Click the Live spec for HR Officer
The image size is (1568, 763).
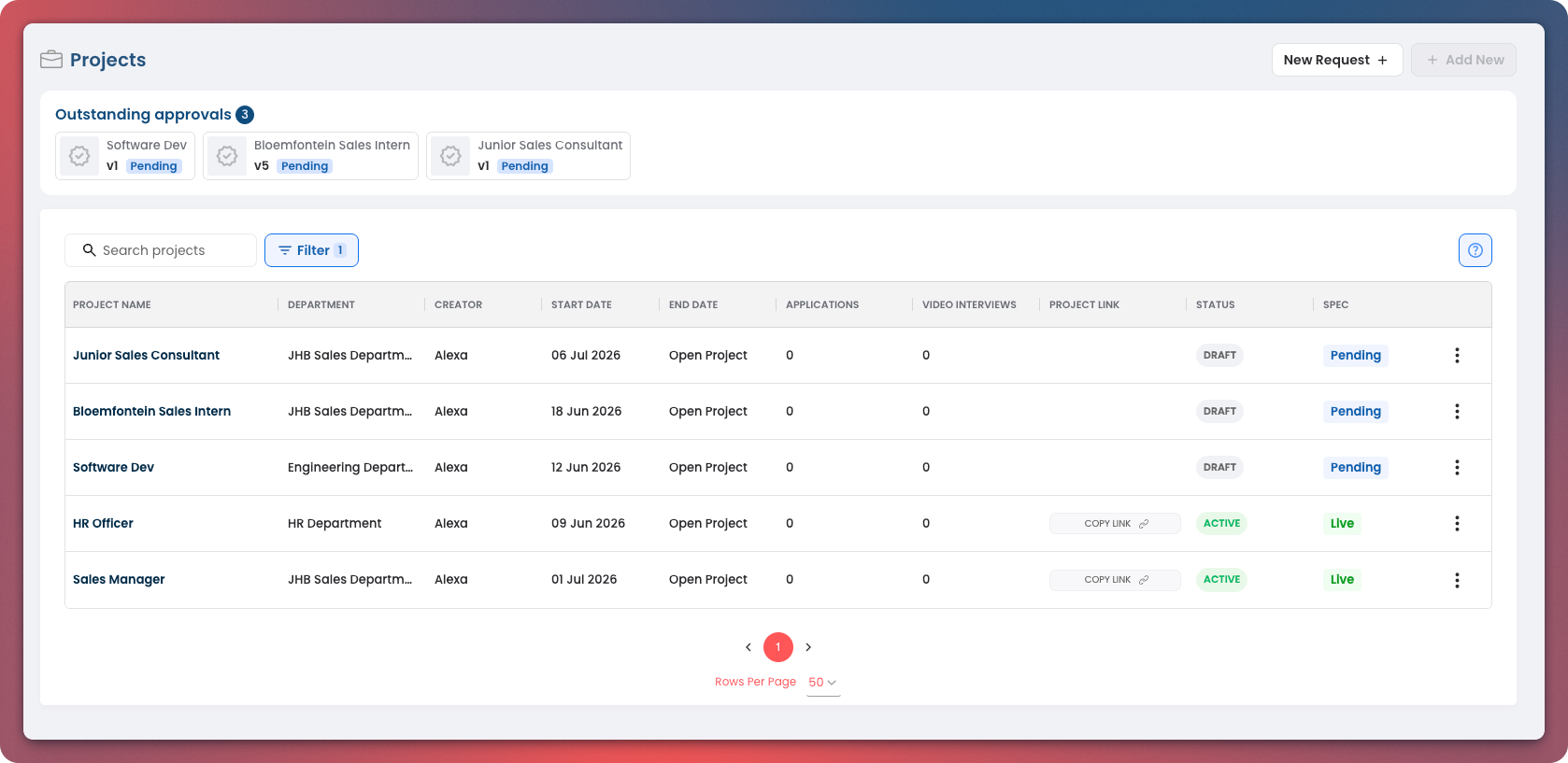(1342, 523)
